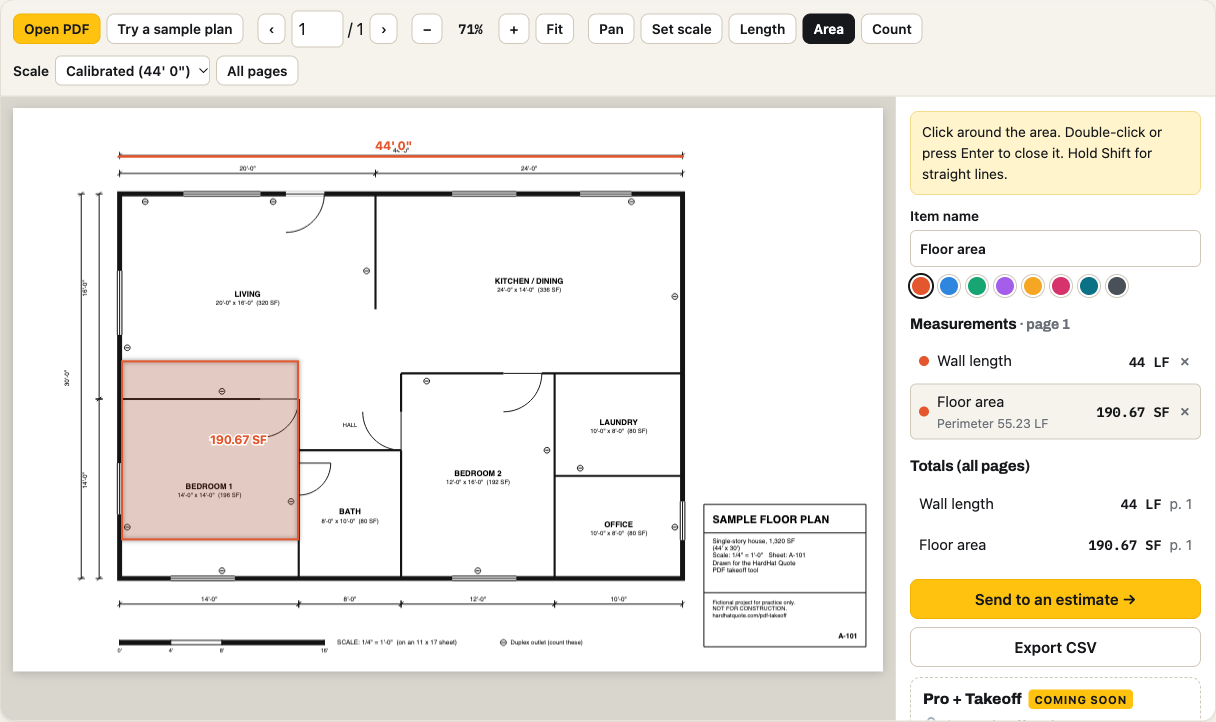Click the COMING SOON badge
The width and height of the screenshot is (1216, 722).
tap(1080, 700)
